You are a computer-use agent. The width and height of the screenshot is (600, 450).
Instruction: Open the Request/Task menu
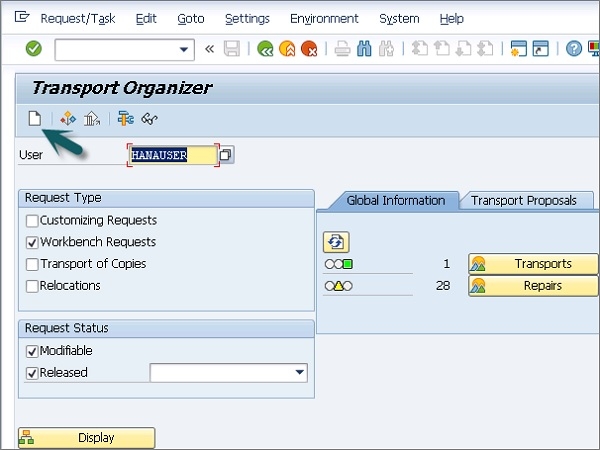coord(78,18)
